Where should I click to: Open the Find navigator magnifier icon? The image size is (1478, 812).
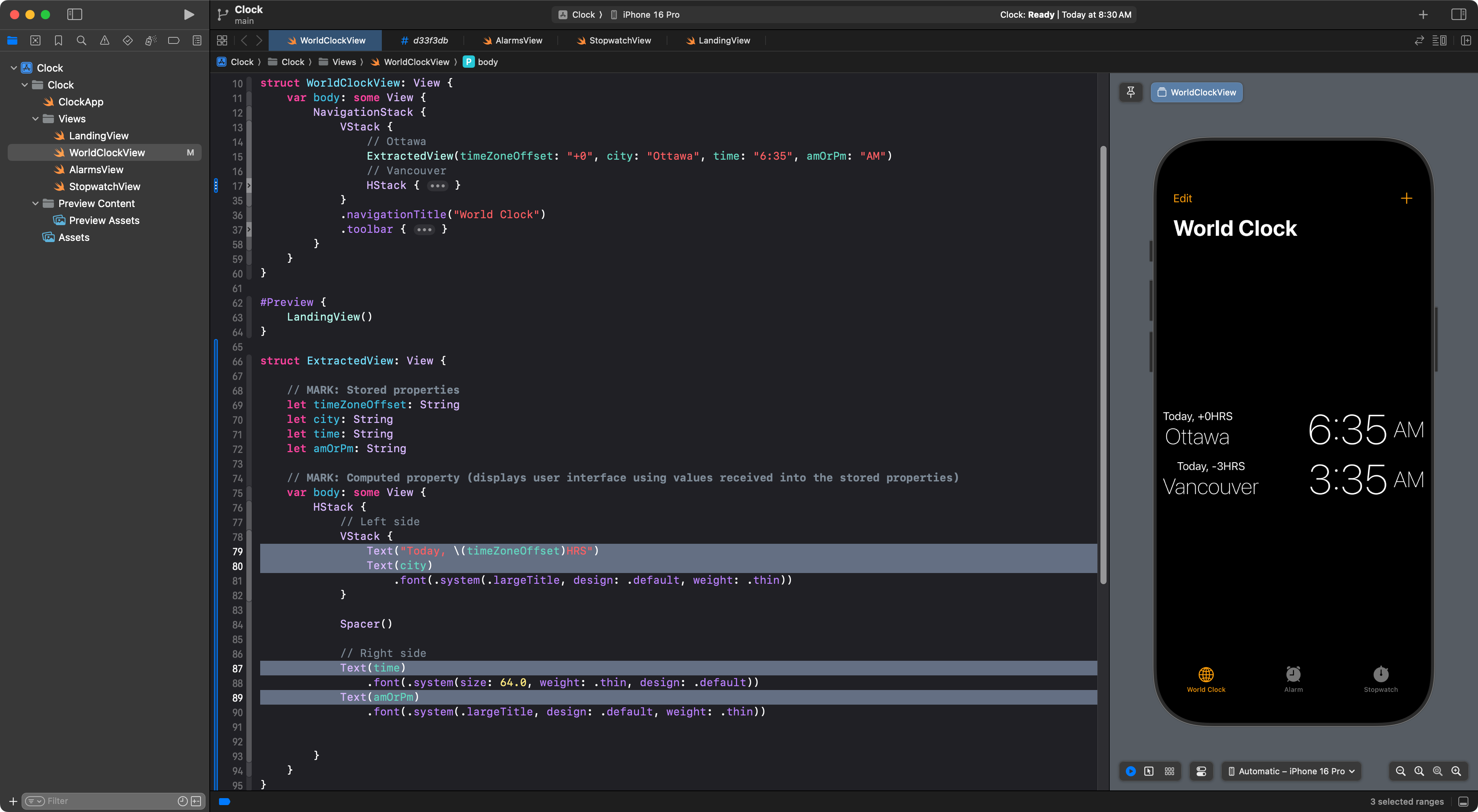82,40
